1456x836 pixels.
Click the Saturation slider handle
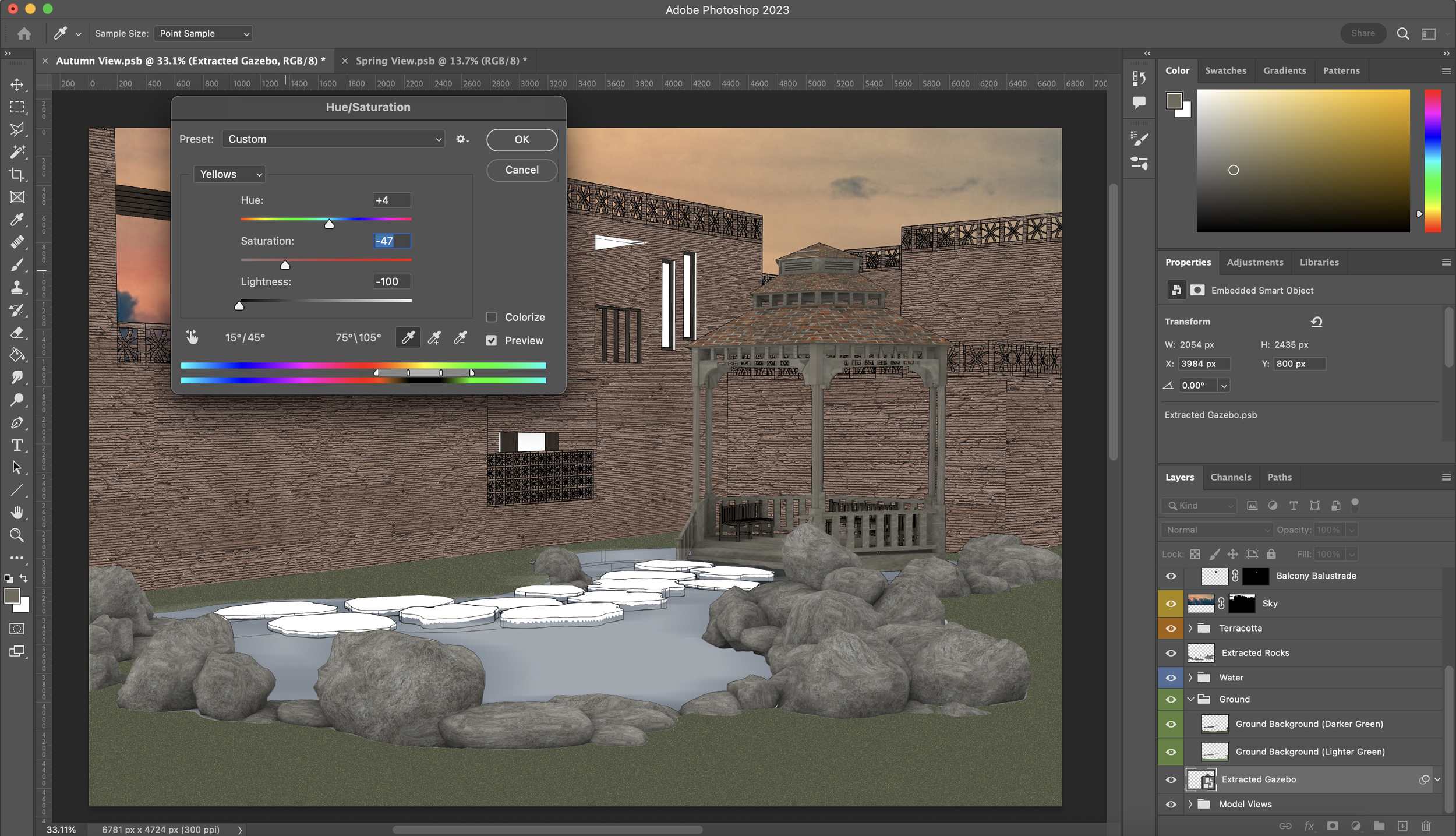[x=285, y=265]
